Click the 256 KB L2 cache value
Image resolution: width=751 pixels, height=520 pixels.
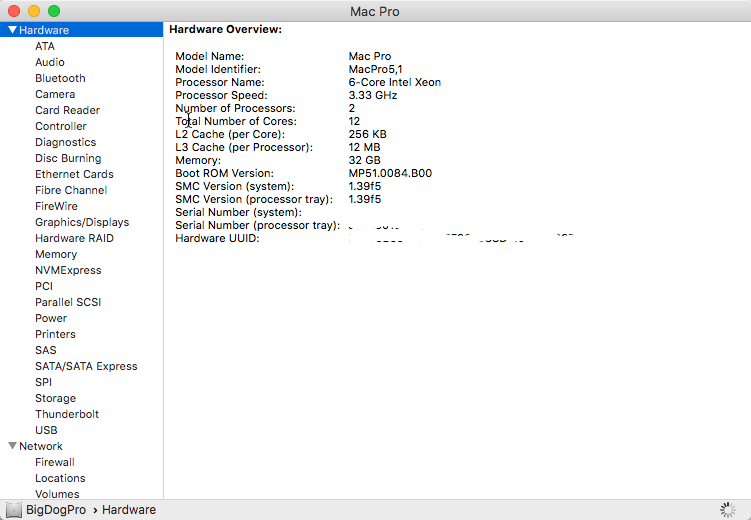click(367, 135)
